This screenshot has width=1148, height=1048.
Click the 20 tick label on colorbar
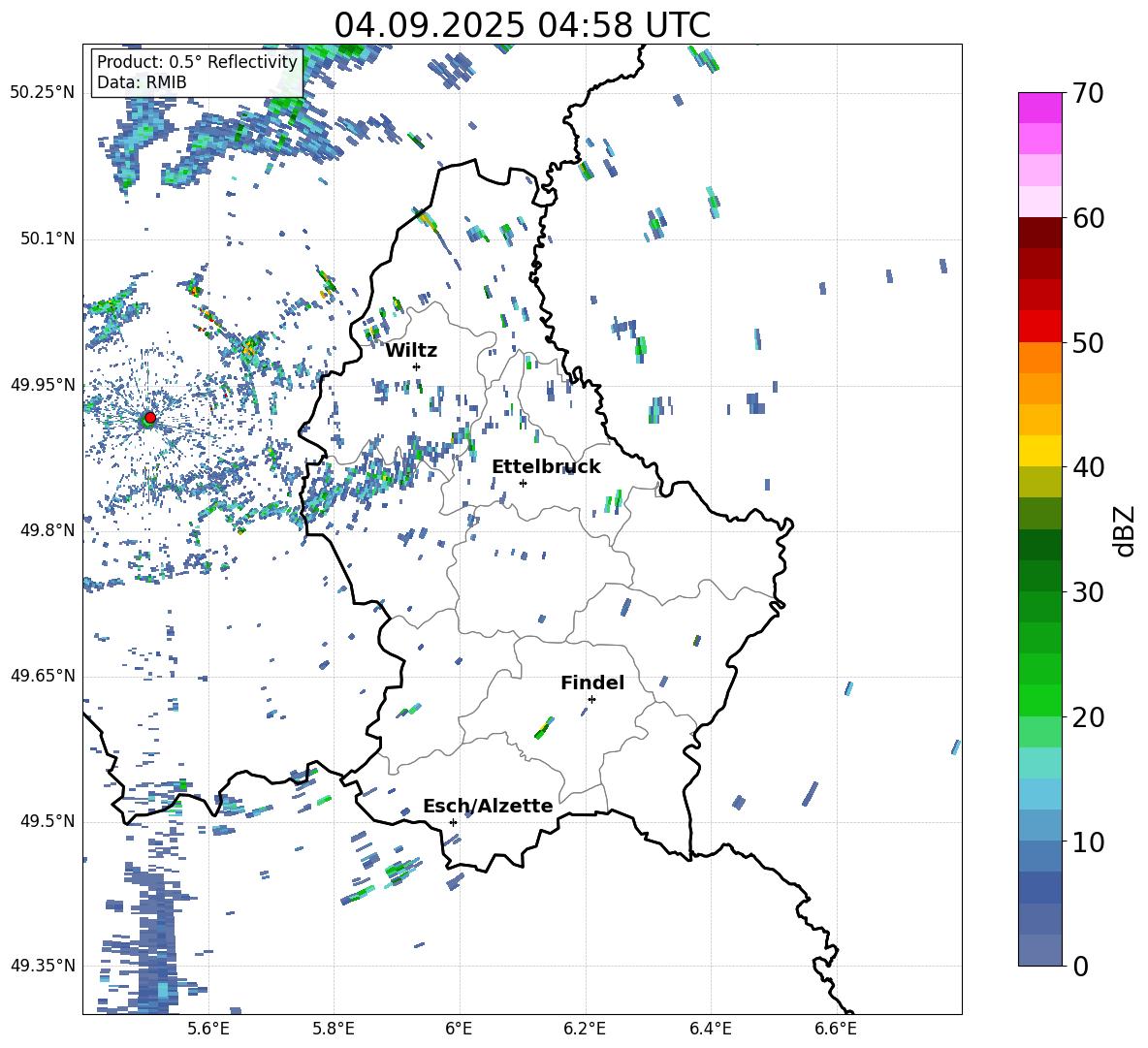(x=1087, y=716)
